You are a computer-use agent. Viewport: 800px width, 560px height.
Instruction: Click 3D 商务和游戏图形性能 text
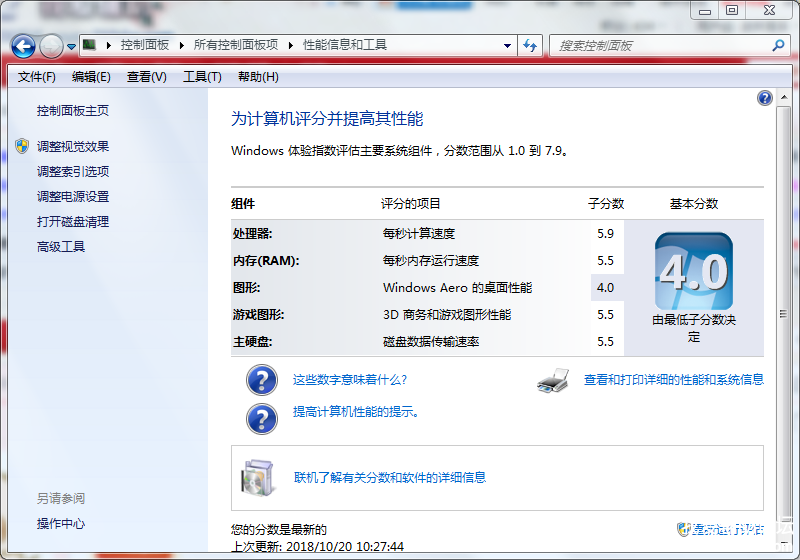(447, 315)
